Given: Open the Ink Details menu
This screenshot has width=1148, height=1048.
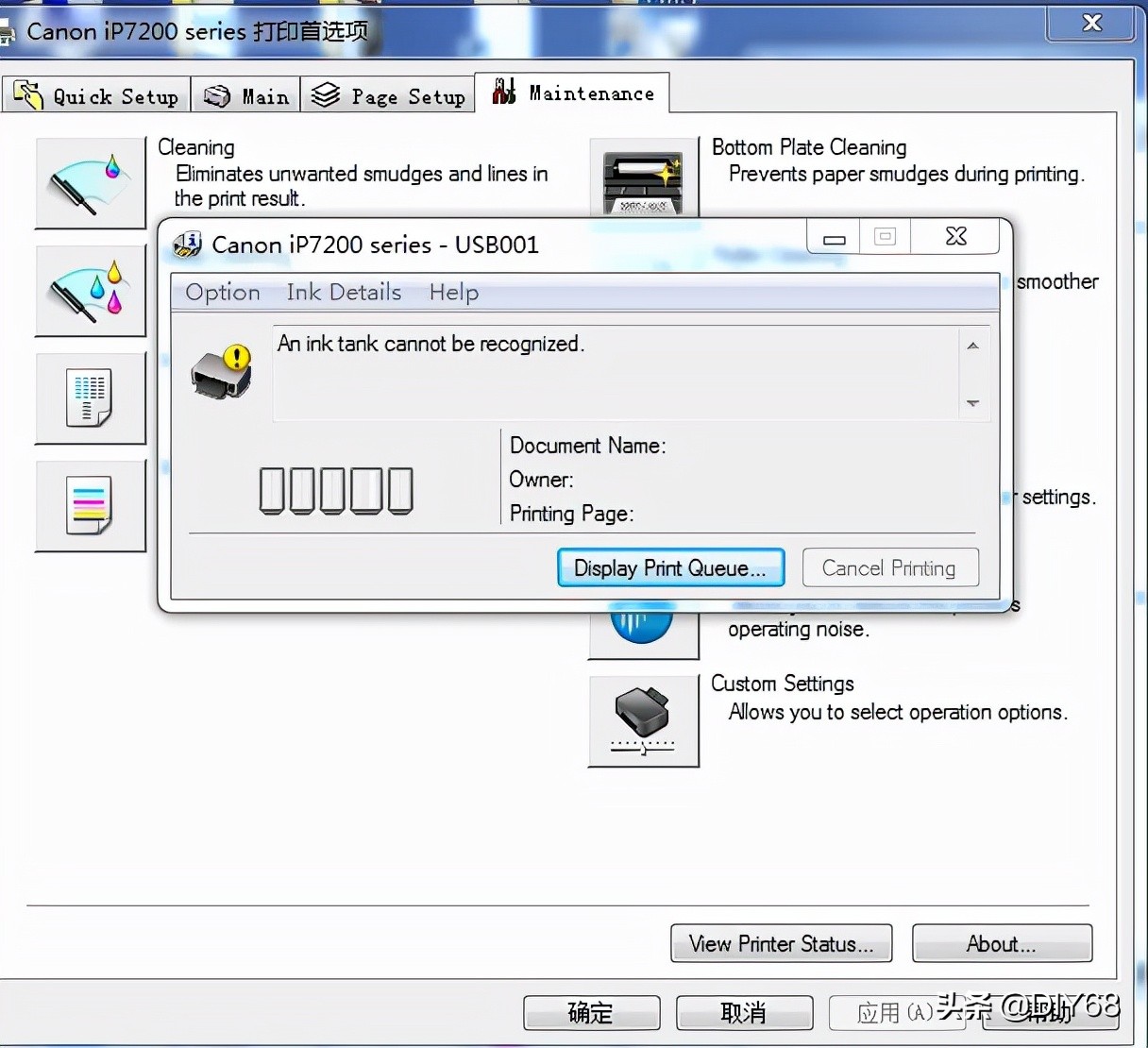Looking at the screenshot, I should tap(344, 293).
